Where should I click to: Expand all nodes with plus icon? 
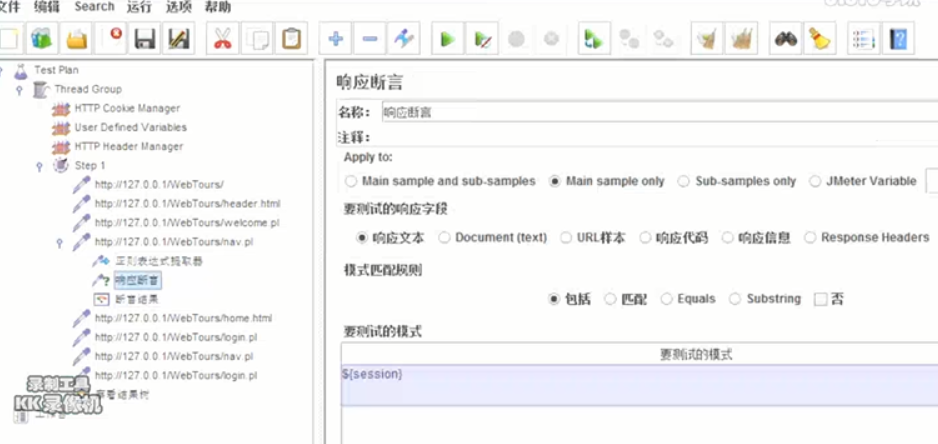pos(336,39)
